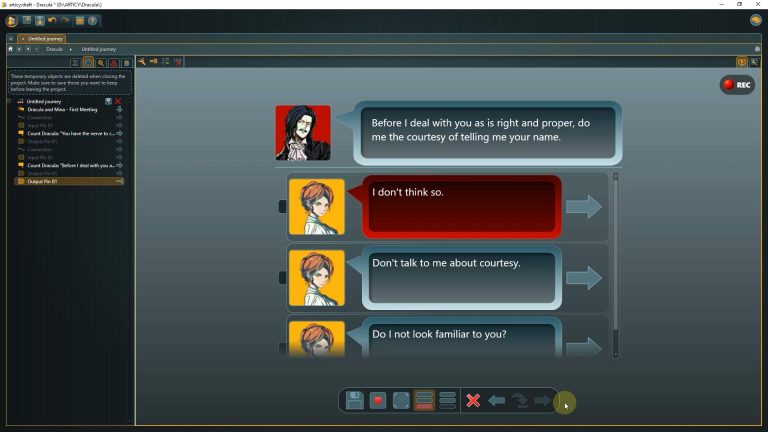Click the undo arrow in top toolbar
This screenshot has height=432, width=768.
click(52, 21)
